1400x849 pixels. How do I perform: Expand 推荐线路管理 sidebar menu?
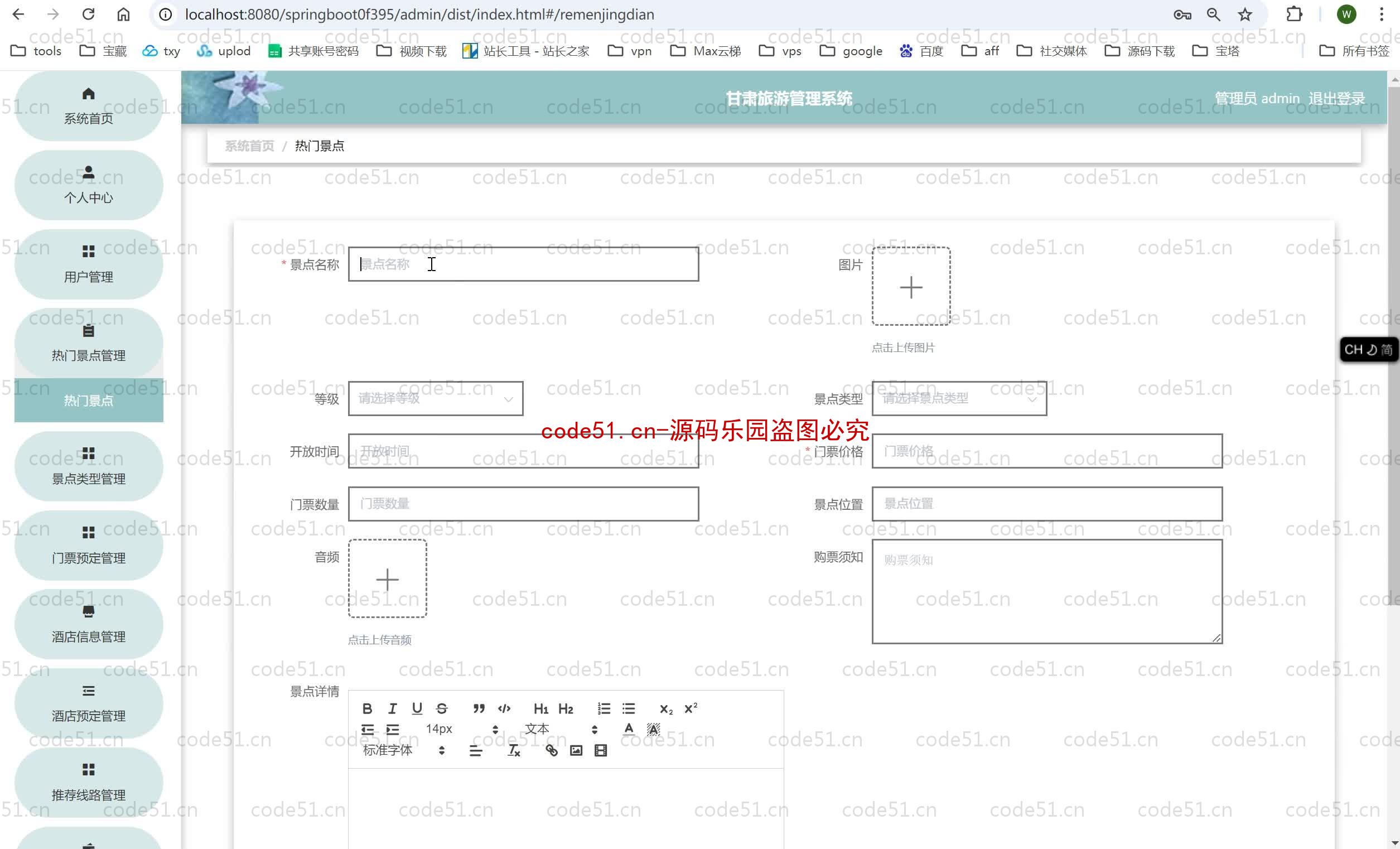click(89, 783)
